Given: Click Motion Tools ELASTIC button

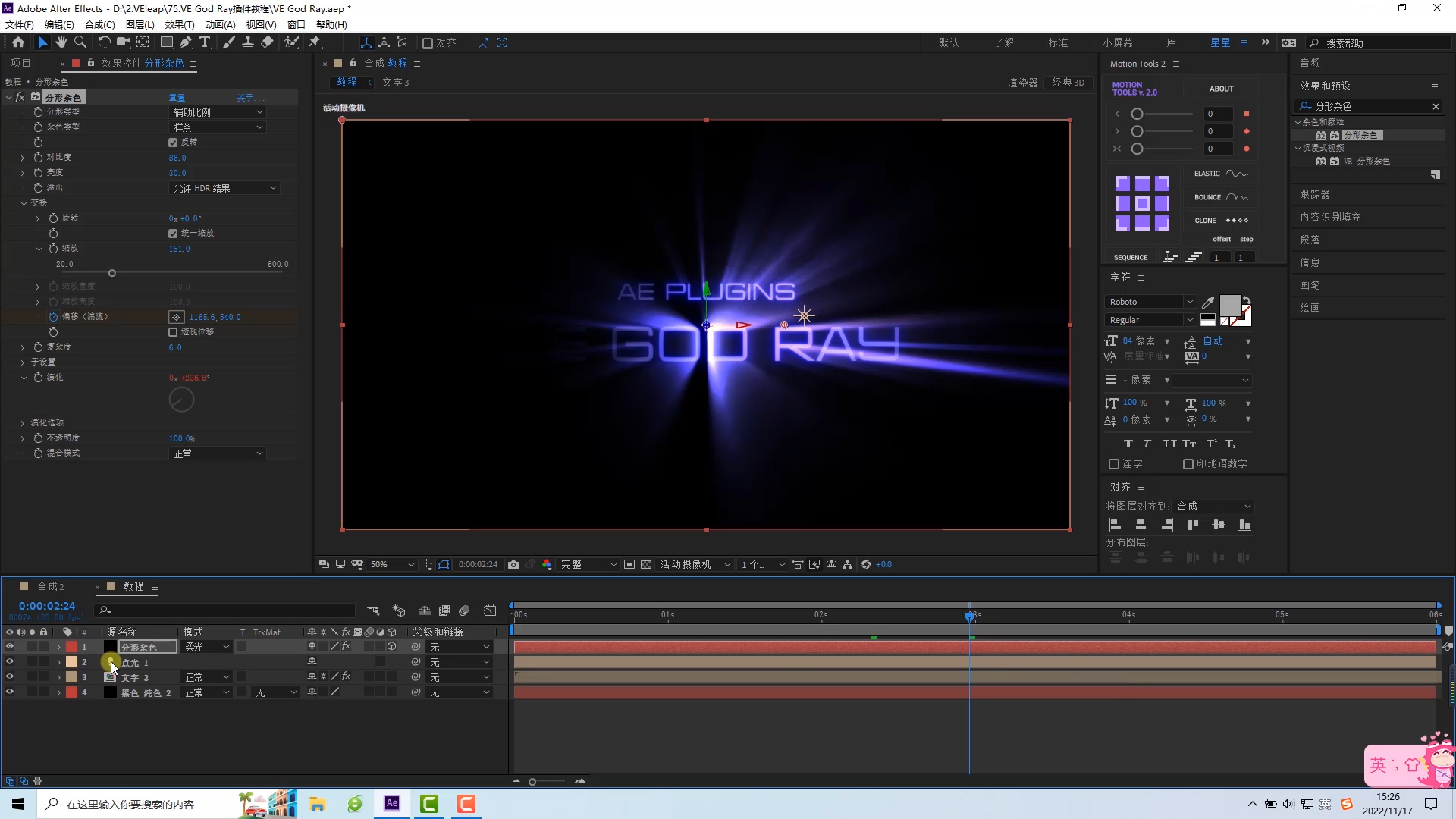Looking at the screenshot, I should coord(1221,174).
